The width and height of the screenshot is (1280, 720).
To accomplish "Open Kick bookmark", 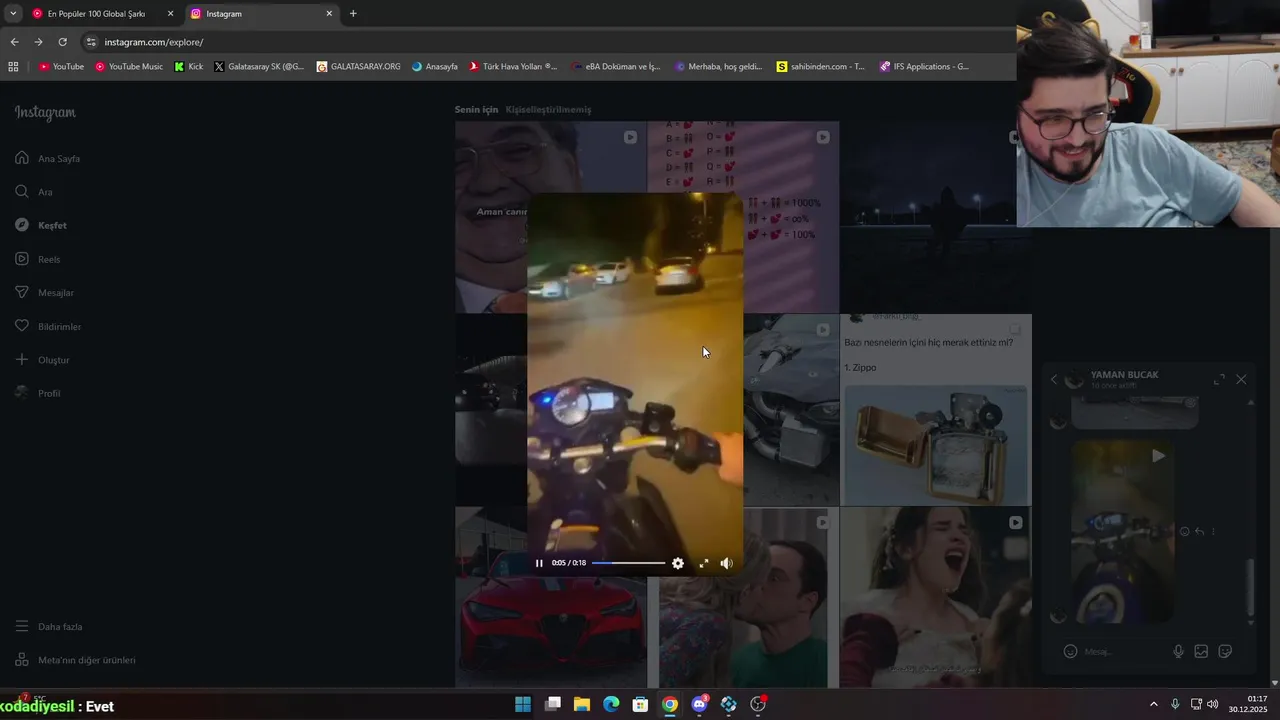I will tap(188, 67).
